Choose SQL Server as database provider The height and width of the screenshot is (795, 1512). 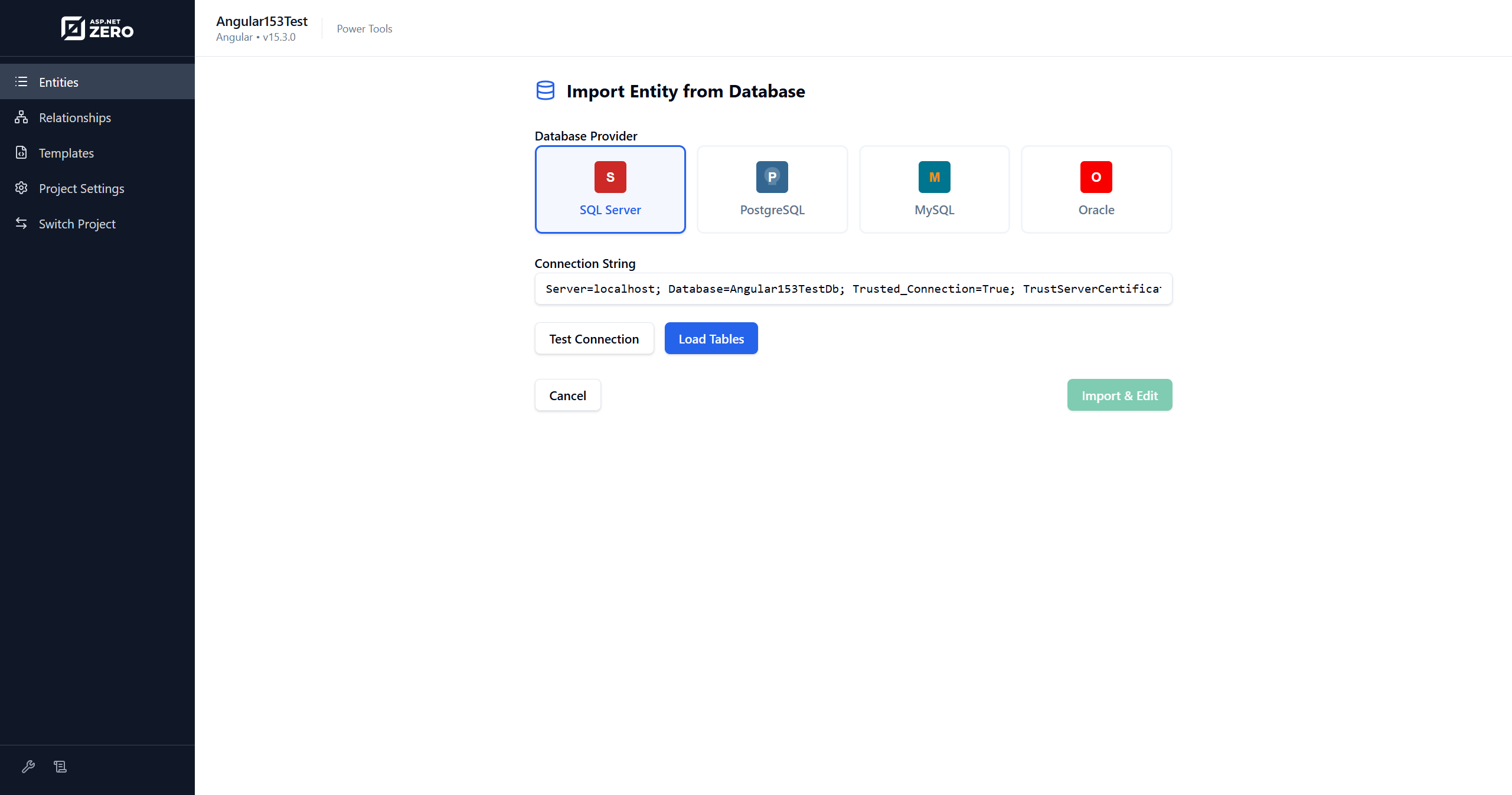[x=610, y=189]
